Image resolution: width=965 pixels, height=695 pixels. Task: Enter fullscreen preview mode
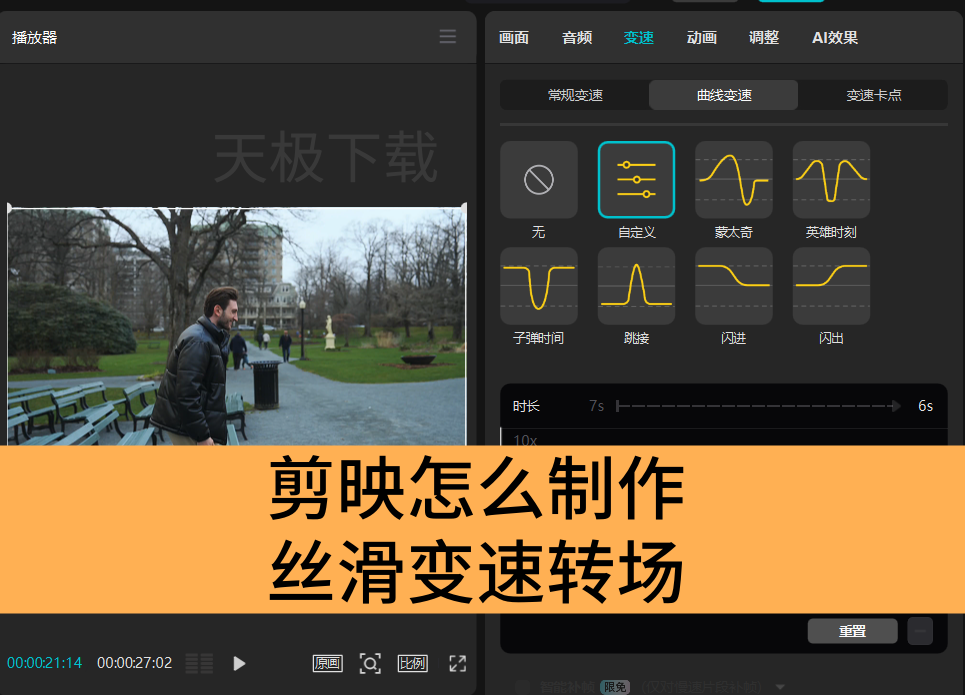tap(457, 663)
